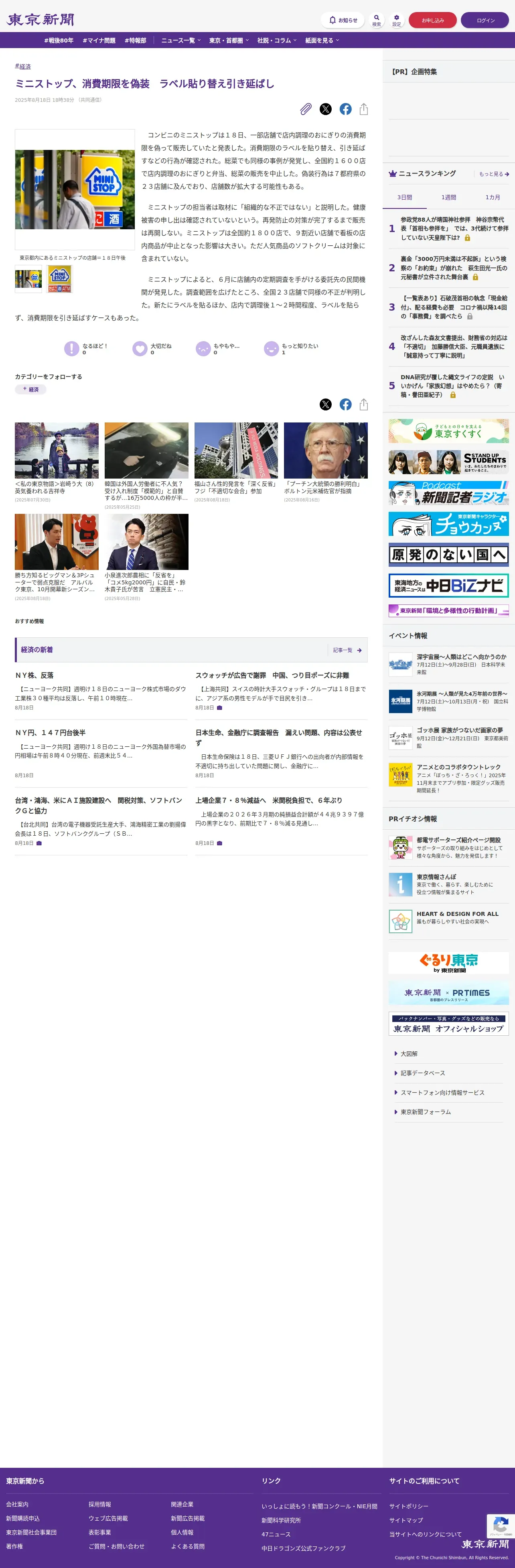Share on Facebook via the icon above the article
515x1568 pixels.
[346, 109]
